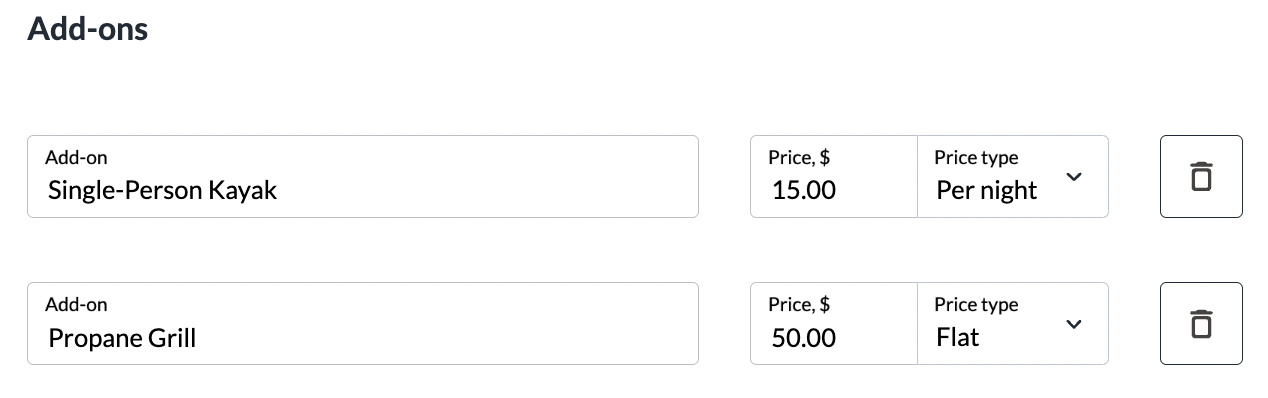Place cursor in the Propane Grill text

[x=122, y=338]
